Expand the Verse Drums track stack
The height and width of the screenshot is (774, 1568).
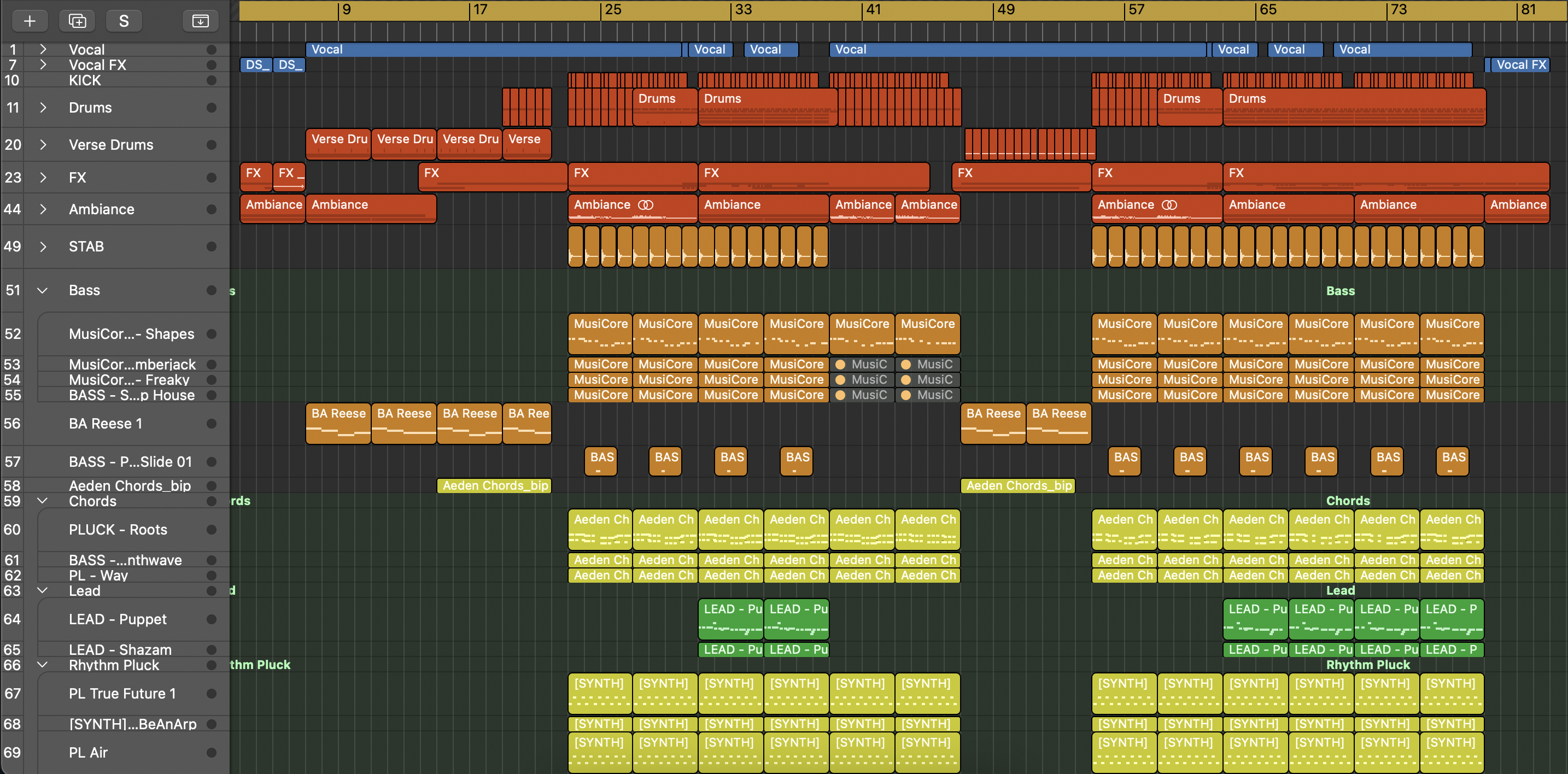point(43,145)
